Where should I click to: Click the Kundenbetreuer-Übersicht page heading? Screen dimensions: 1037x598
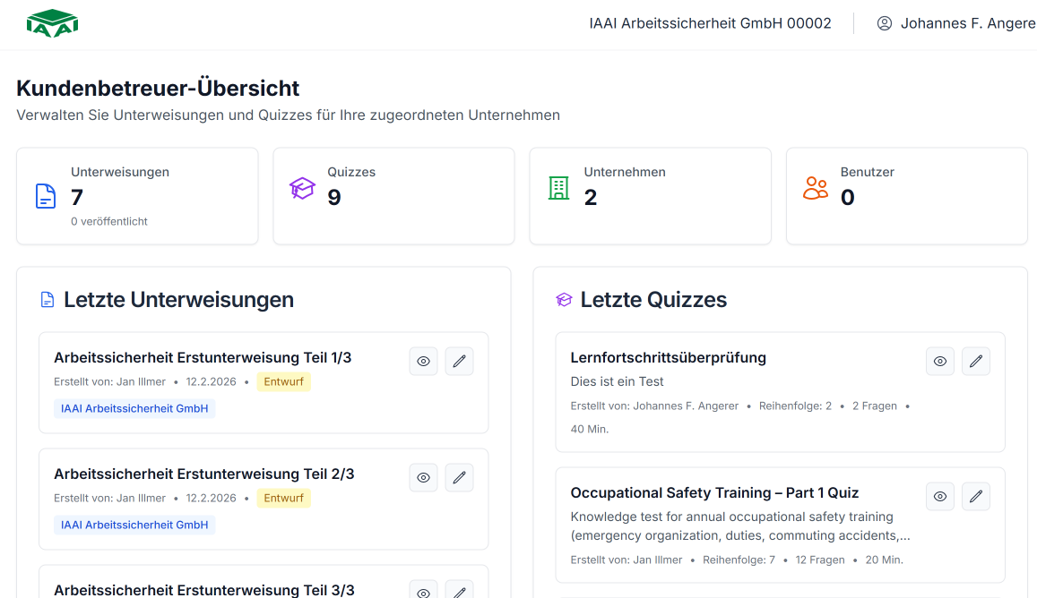pyautogui.click(x=158, y=88)
